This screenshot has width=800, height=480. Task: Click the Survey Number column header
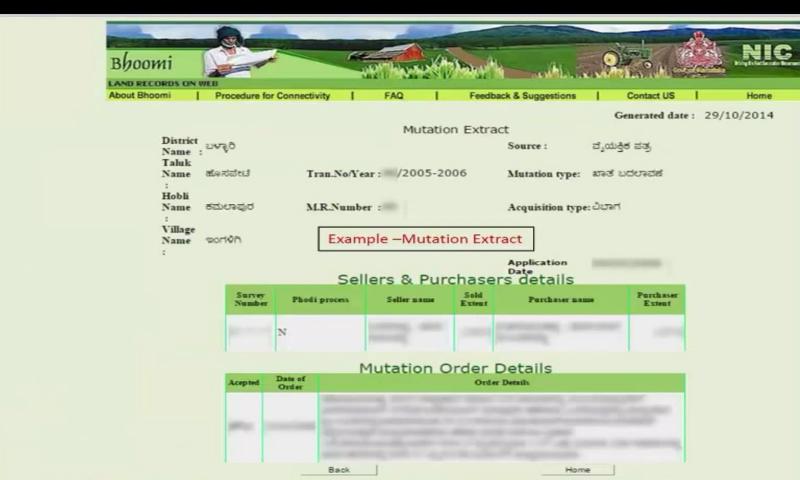click(251, 299)
